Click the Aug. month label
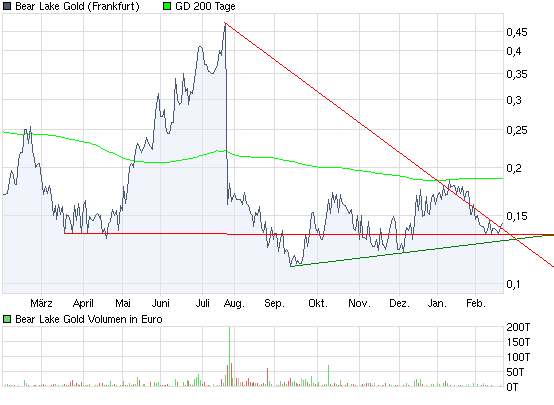This screenshot has width=554, height=405. 234,304
